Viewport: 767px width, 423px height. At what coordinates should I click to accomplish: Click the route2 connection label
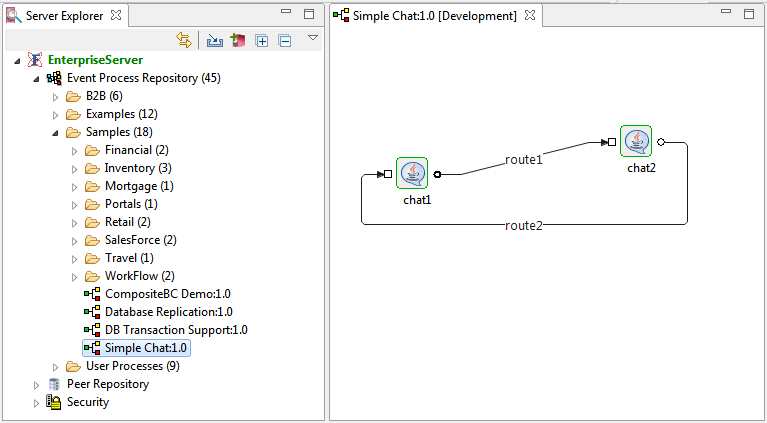[524, 225]
